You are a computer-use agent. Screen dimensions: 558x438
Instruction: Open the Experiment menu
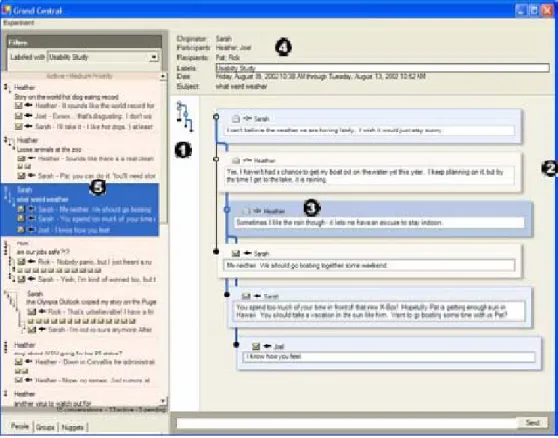19,23
